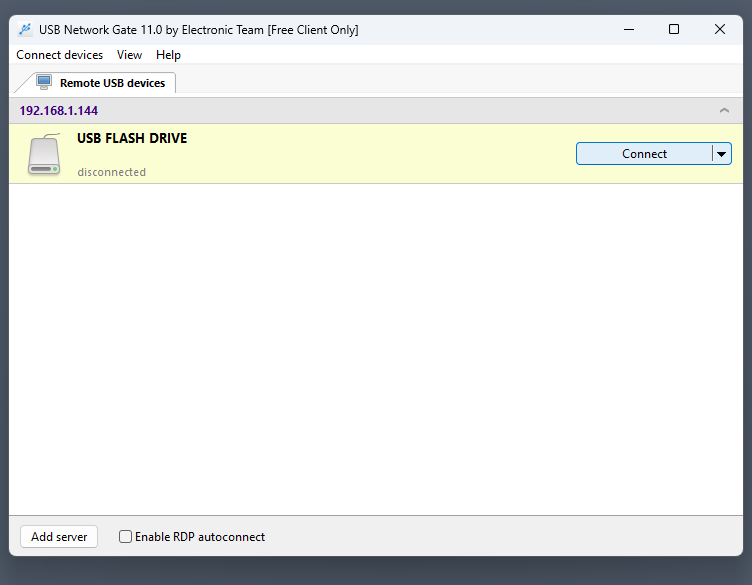The image size is (752, 585).
Task: Collapse the 192.168.1.144 server group
Action: [x=724, y=111]
